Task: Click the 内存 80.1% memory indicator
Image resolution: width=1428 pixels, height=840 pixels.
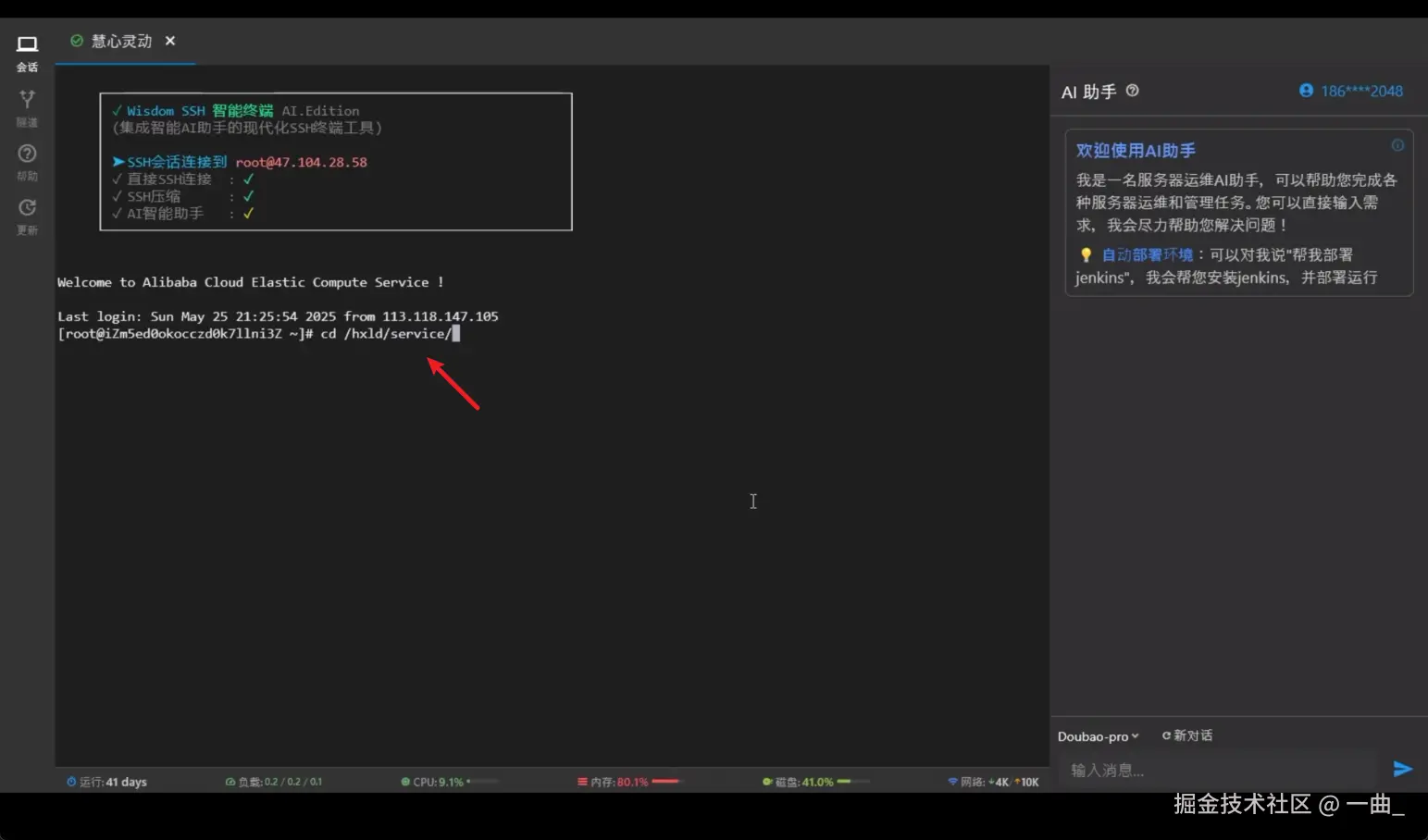Action: pyautogui.click(x=628, y=782)
